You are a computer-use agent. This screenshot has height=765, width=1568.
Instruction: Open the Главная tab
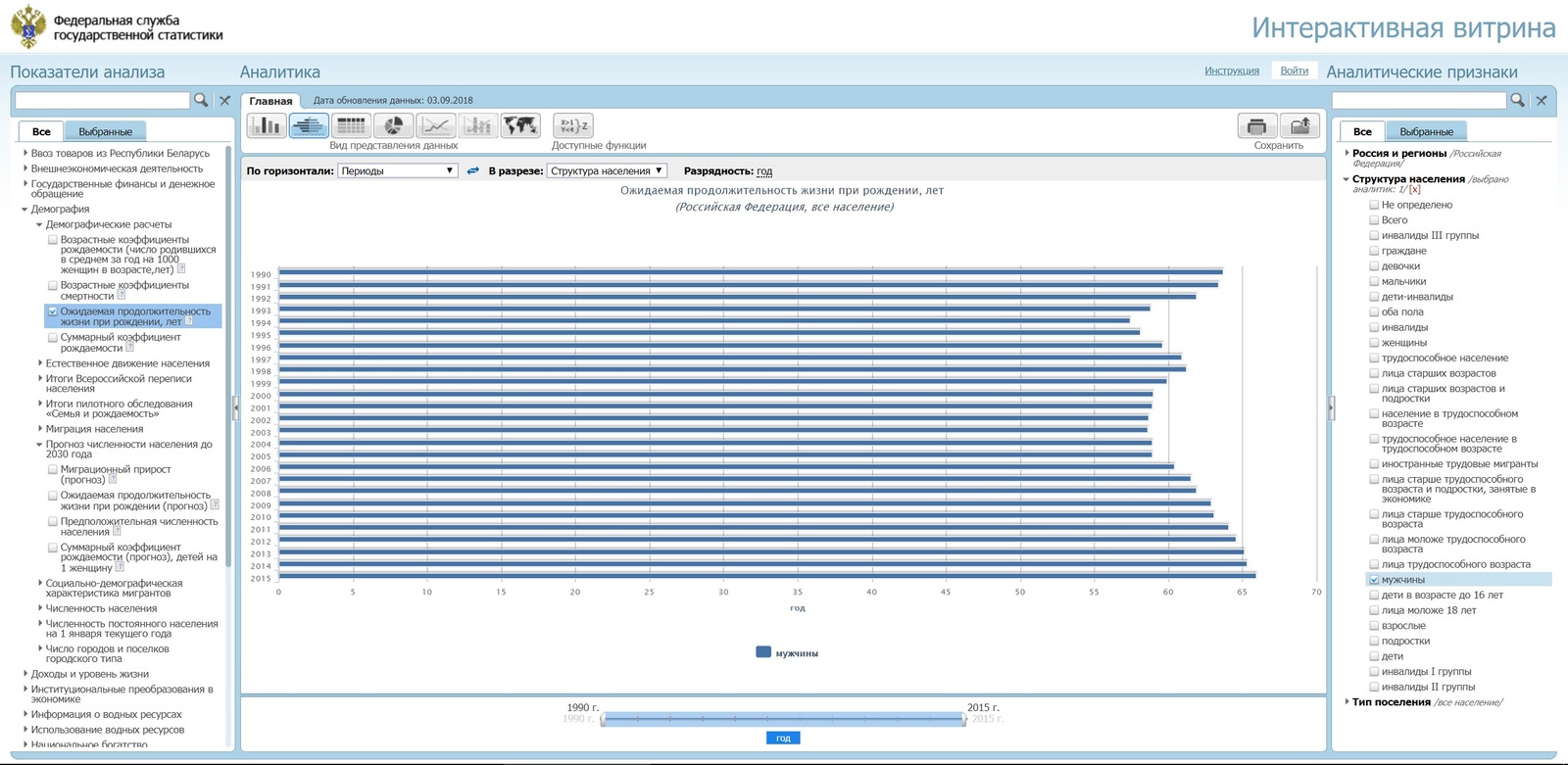click(270, 101)
